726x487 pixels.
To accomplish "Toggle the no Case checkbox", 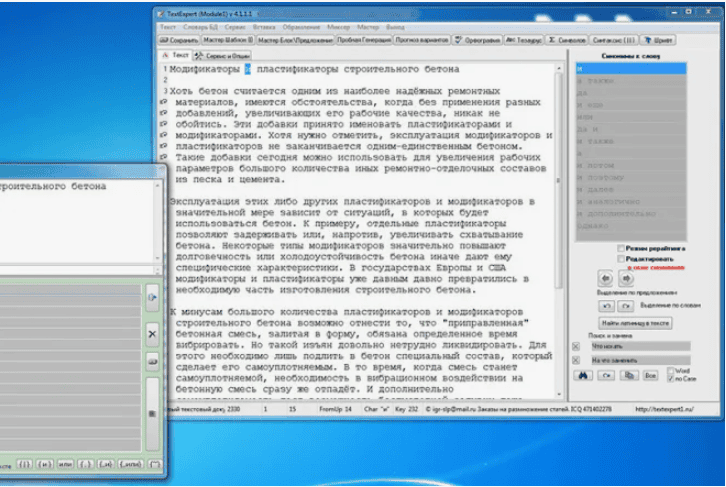I will coord(670,379).
